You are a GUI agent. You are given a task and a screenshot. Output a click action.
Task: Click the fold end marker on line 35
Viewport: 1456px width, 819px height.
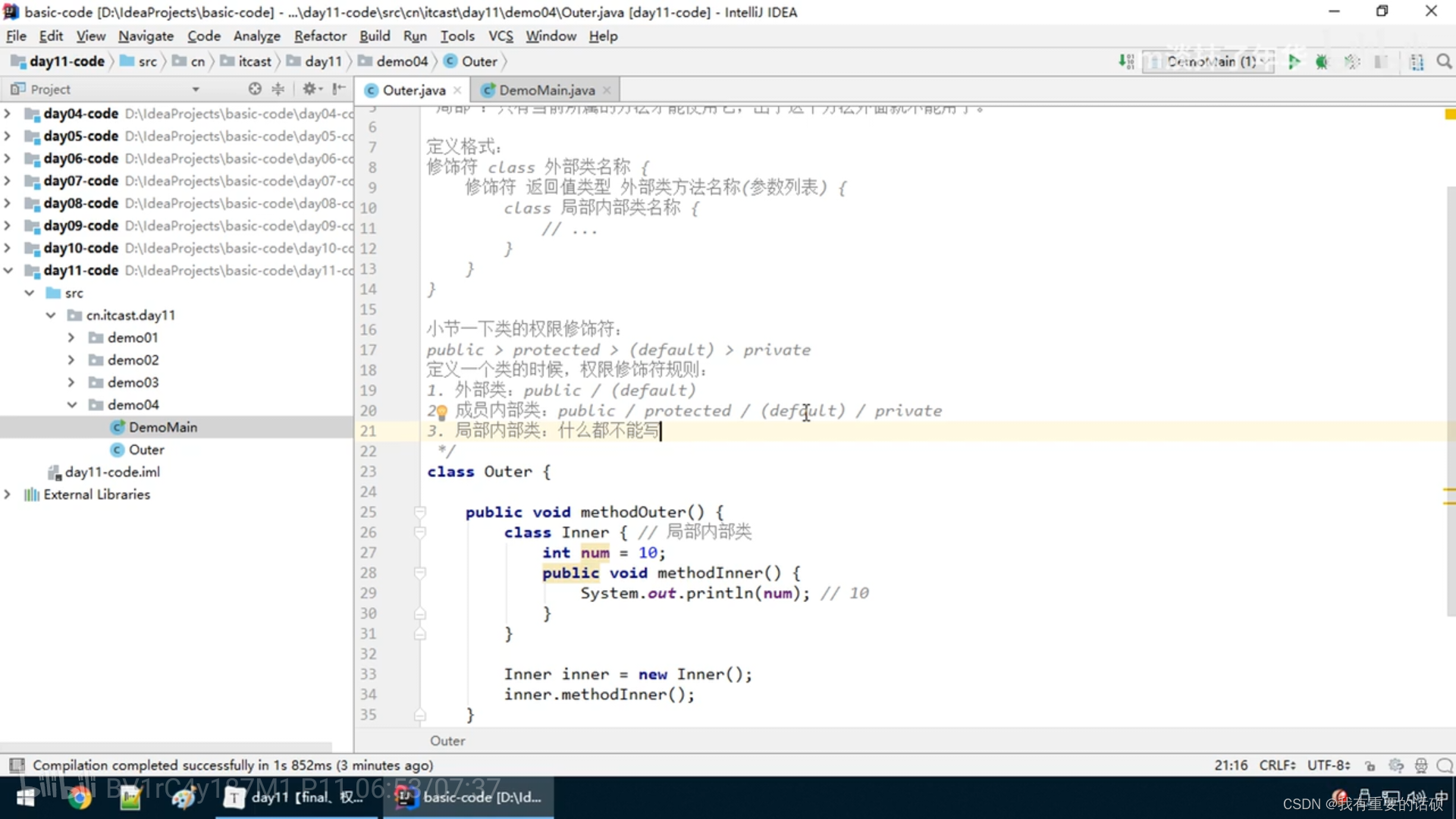[x=420, y=715]
